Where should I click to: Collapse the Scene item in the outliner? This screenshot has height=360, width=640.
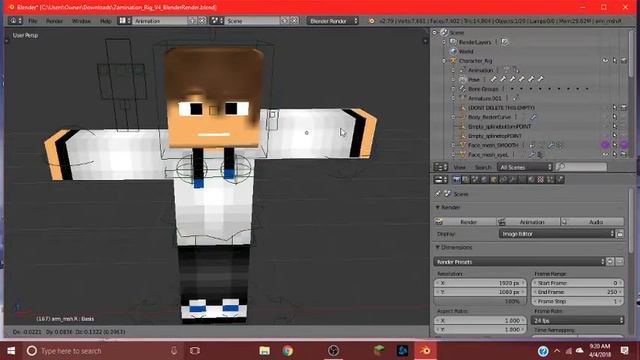[435, 32]
